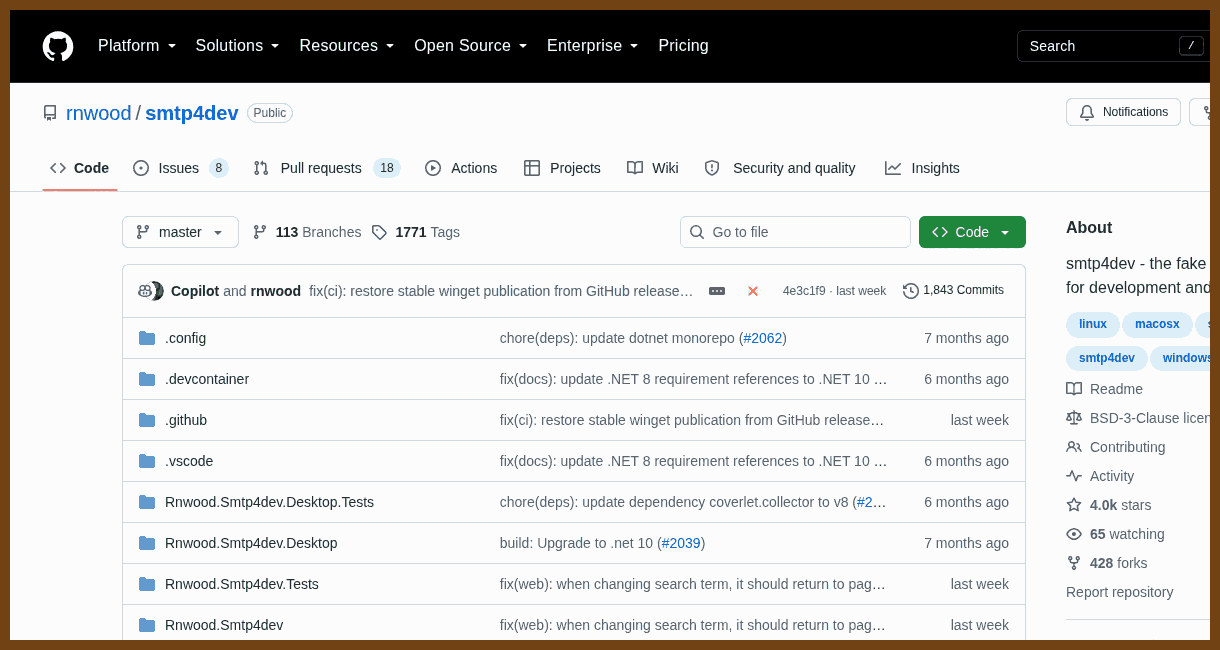The image size is (1220, 650).
Task: Click the magnifier icon in Go to file
Action: pos(697,232)
